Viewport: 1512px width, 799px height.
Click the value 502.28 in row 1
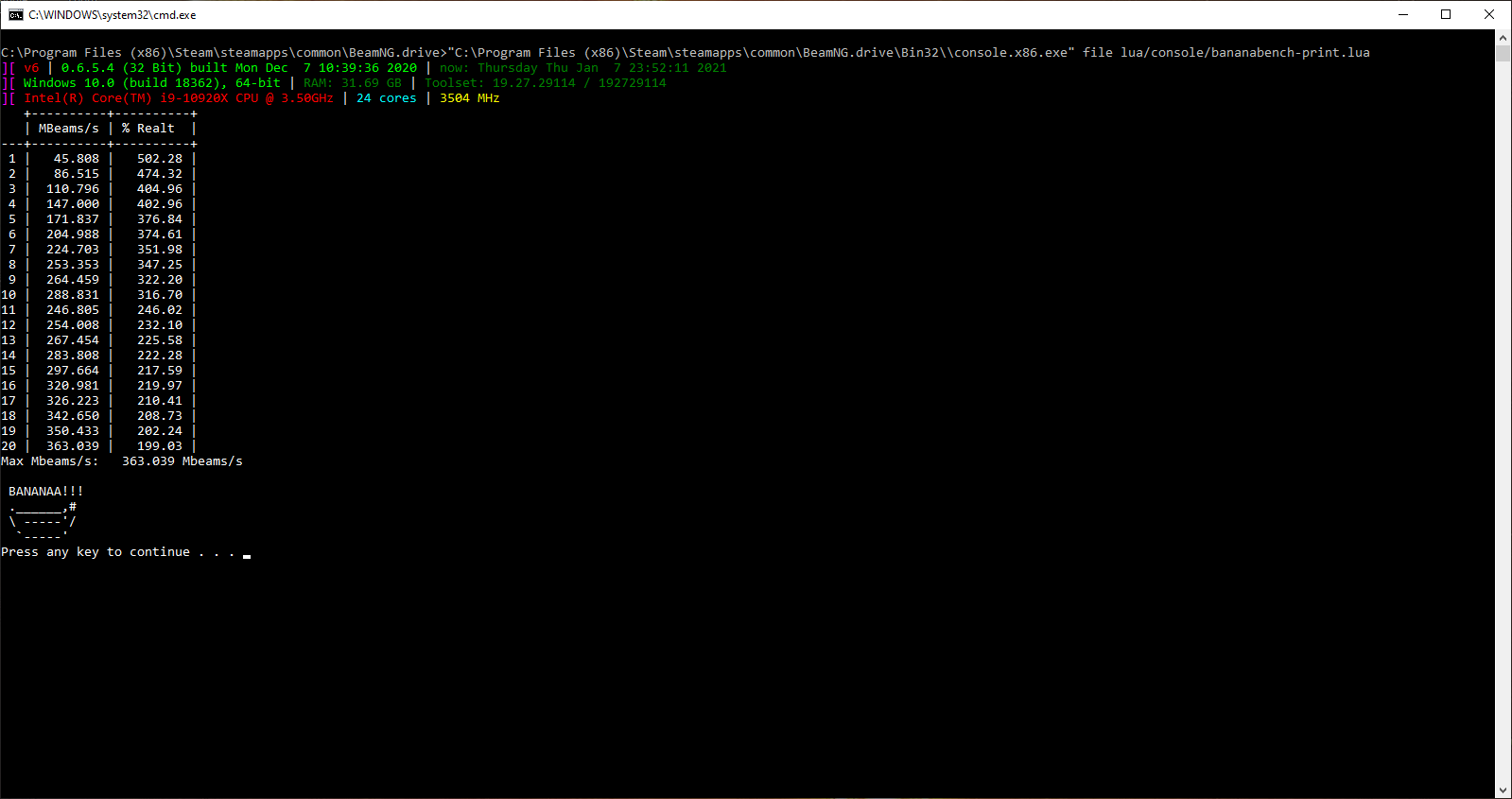(160, 159)
